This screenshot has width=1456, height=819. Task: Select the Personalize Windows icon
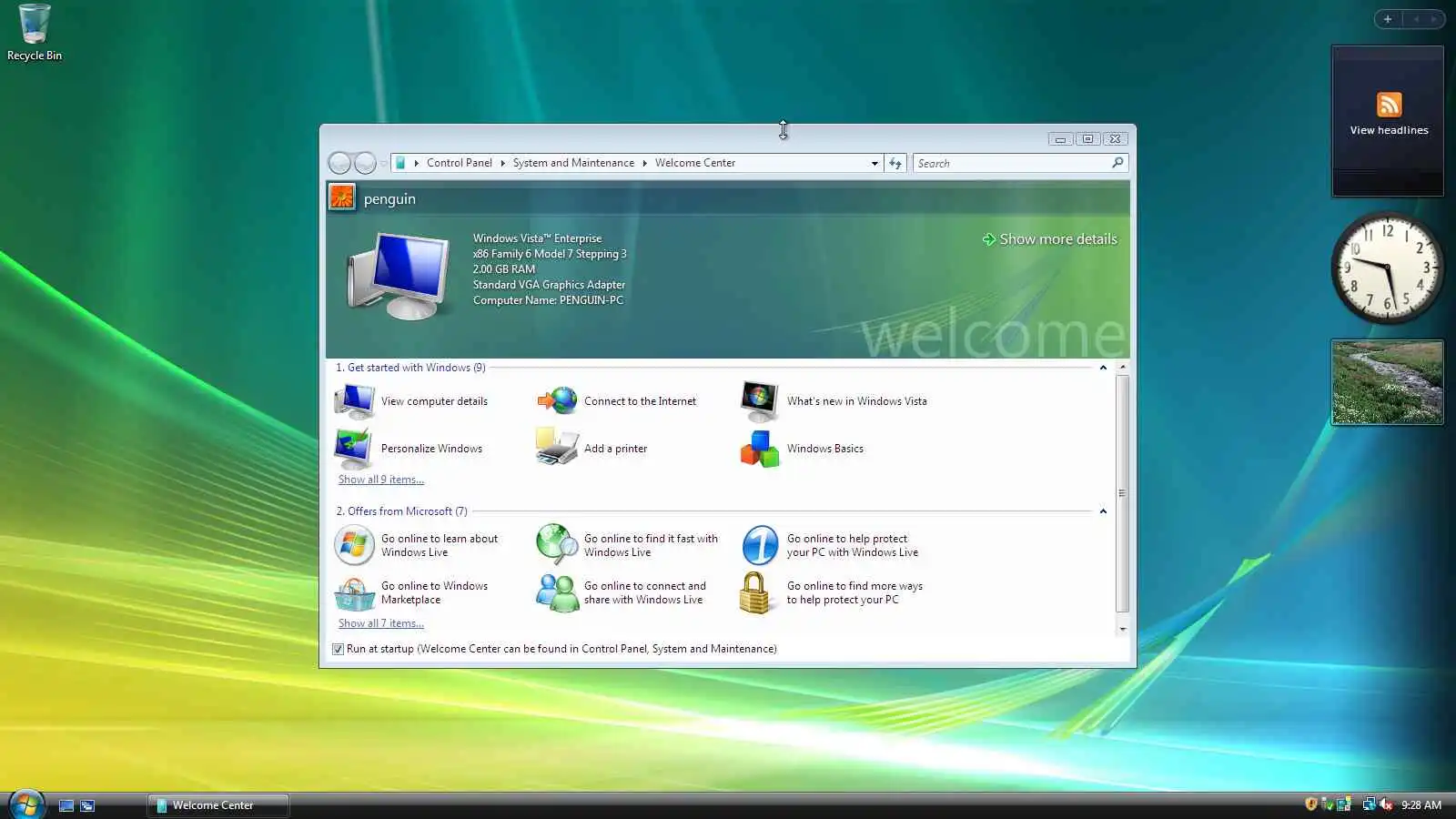pos(353,448)
